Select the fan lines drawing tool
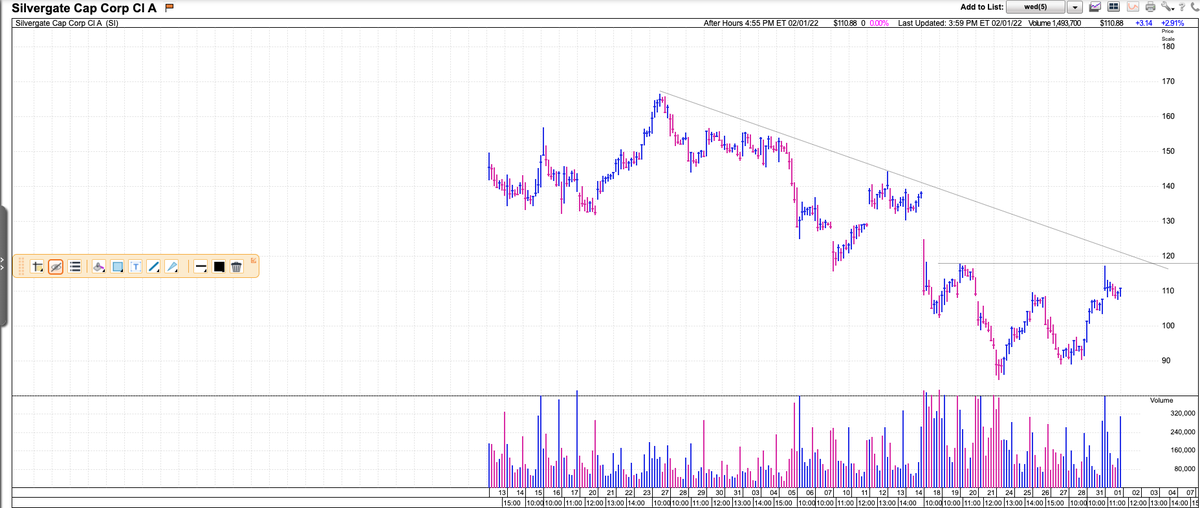Viewport: 1200px width, 508px height. 171,267
